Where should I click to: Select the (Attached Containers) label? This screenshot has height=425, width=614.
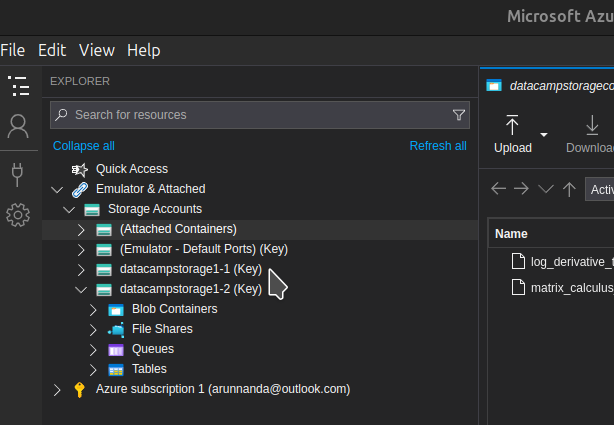tap(178, 229)
